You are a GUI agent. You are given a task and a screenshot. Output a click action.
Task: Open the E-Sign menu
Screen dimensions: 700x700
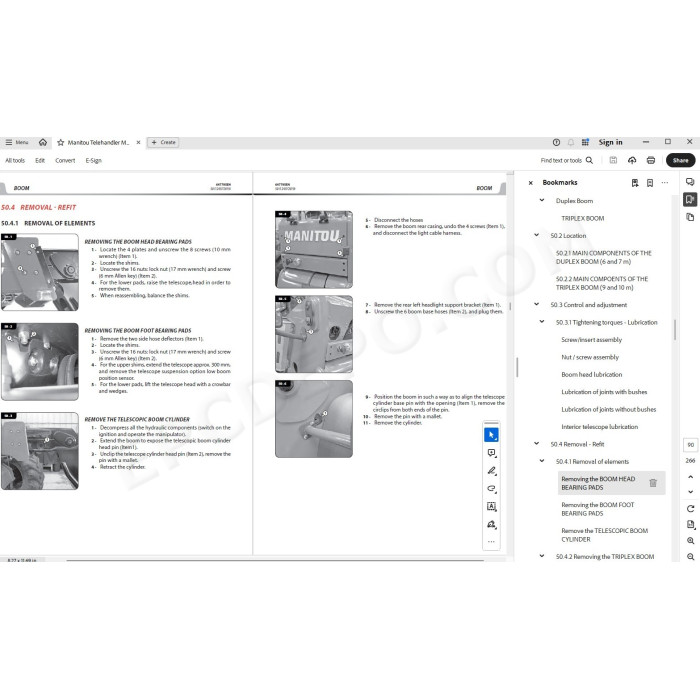tap(93, 160)
